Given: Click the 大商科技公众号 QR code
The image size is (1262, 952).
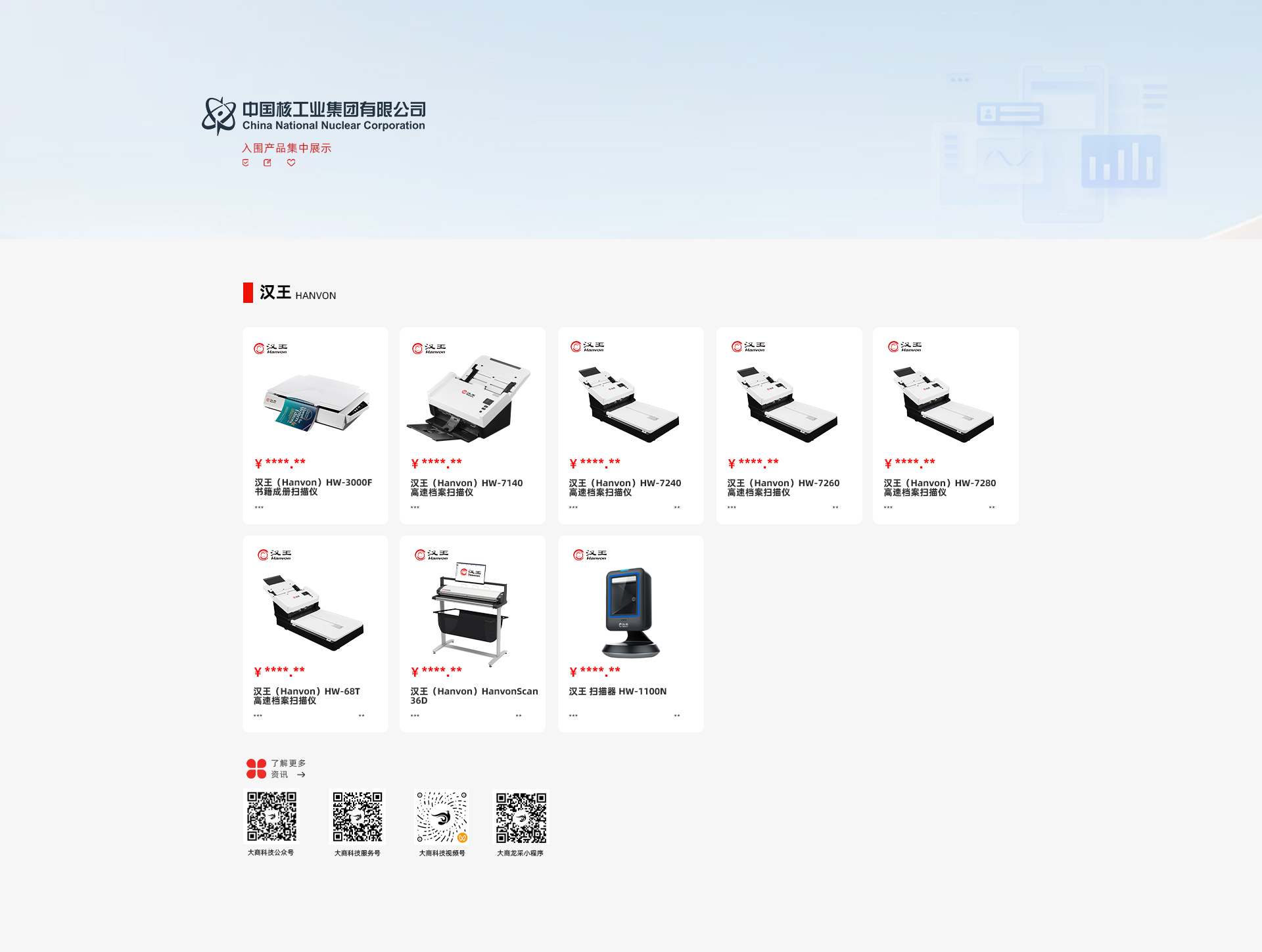Looking at the screenshot, I should pyautogui.click(x=271, y=817).
